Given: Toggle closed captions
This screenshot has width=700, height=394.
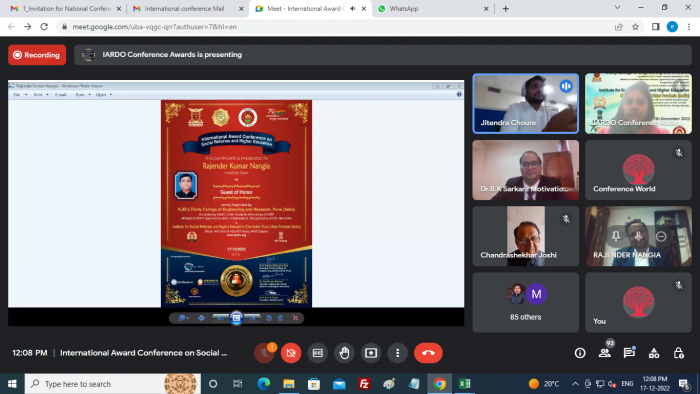Looking at the screenshot, I should pyautogui.click(x=317, y=353).
